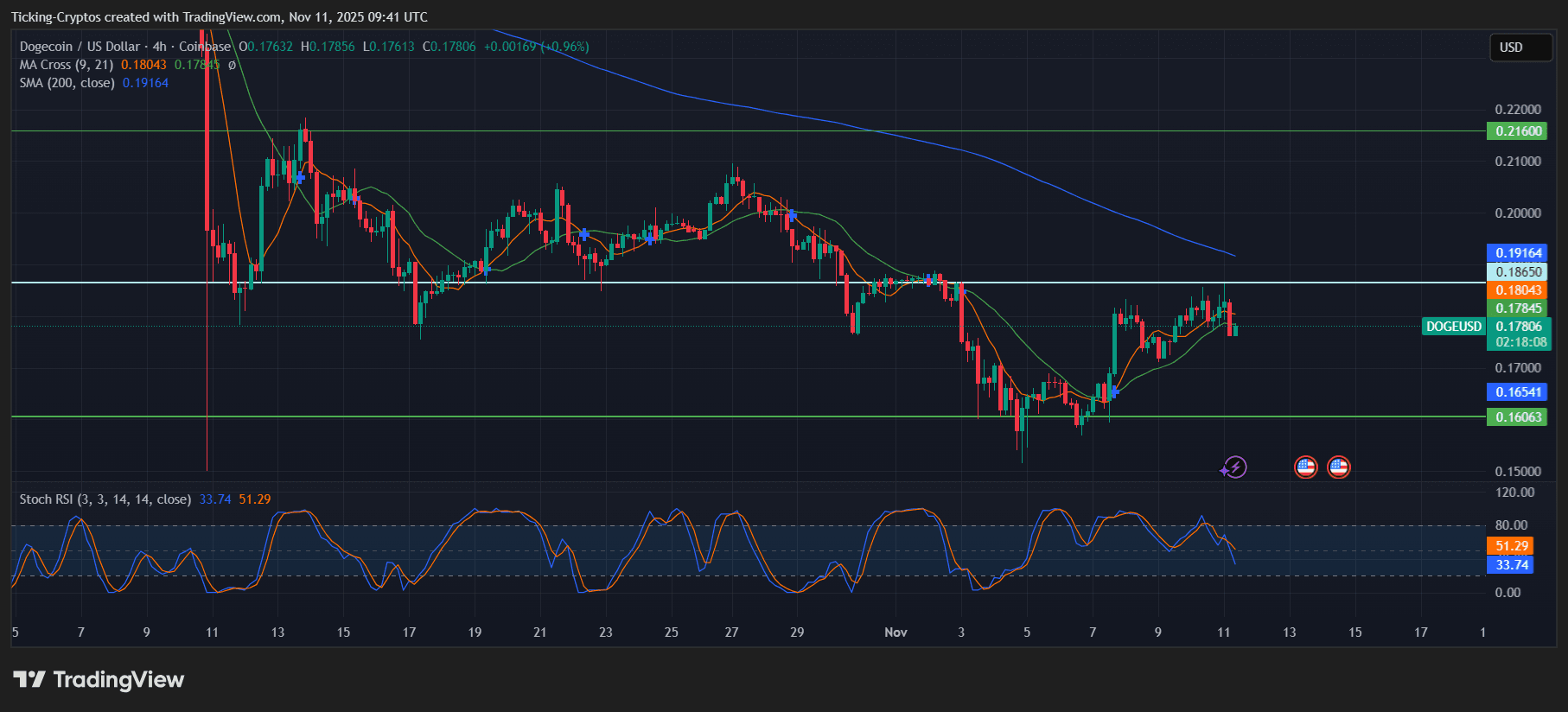This screenshot has height=712, width=1568.
Task: Select the Stoch RSI indicator legend
Action: point(105,499)
